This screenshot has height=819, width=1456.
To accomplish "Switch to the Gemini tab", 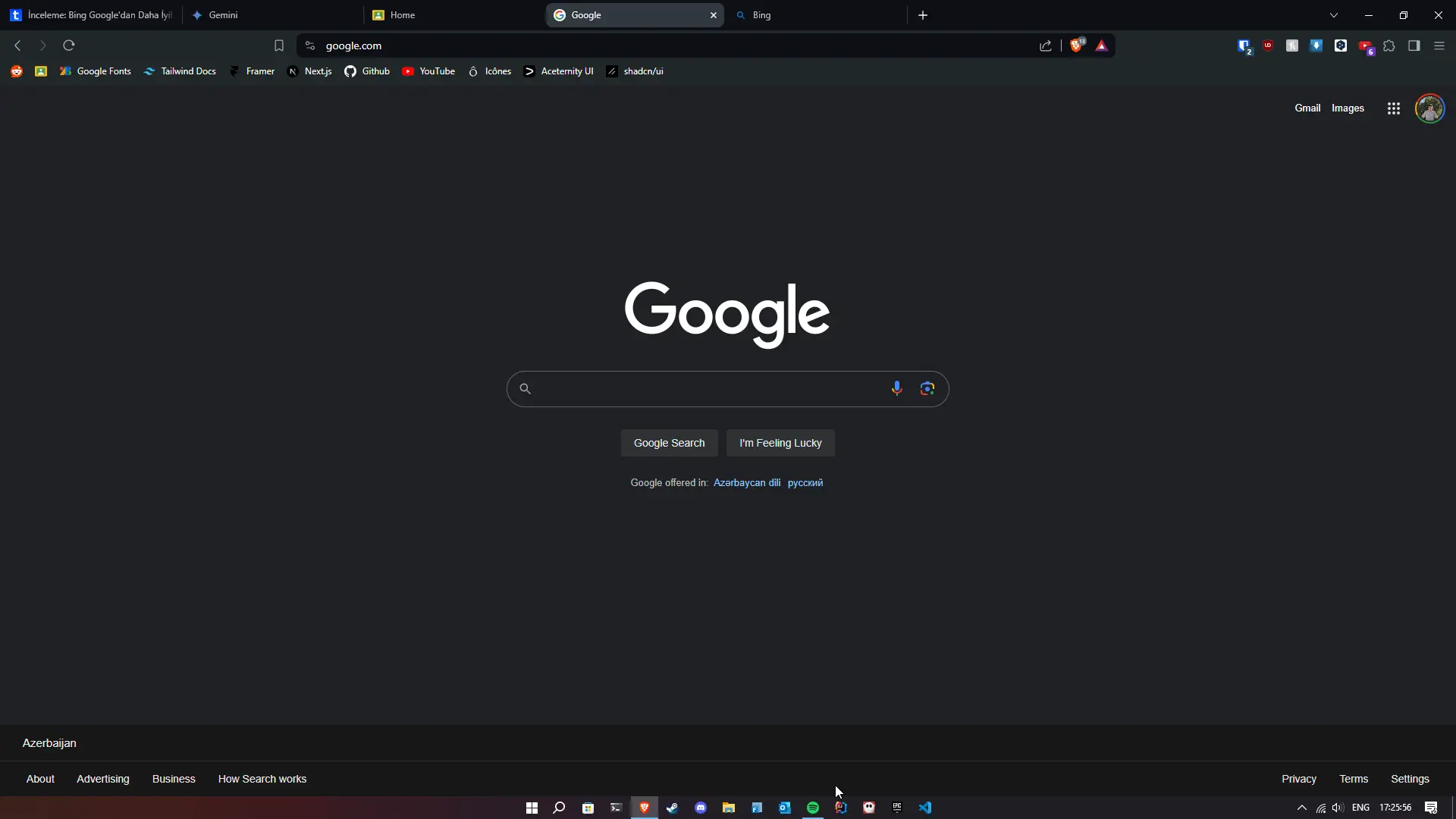I will point(274,15).
